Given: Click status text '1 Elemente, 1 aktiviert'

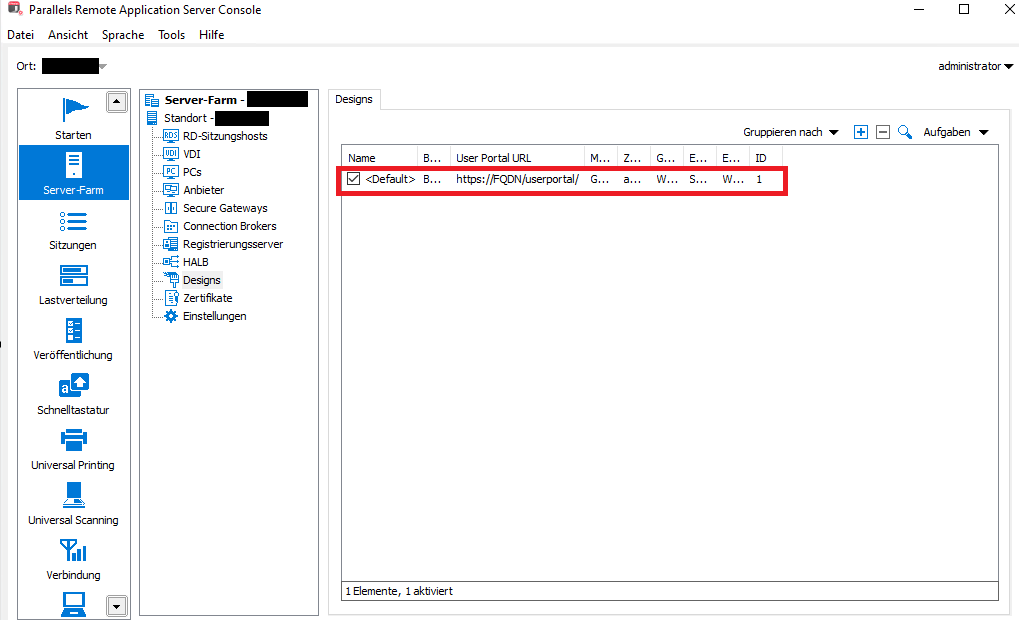Looking at the screenshot, I should pos(399,591).
